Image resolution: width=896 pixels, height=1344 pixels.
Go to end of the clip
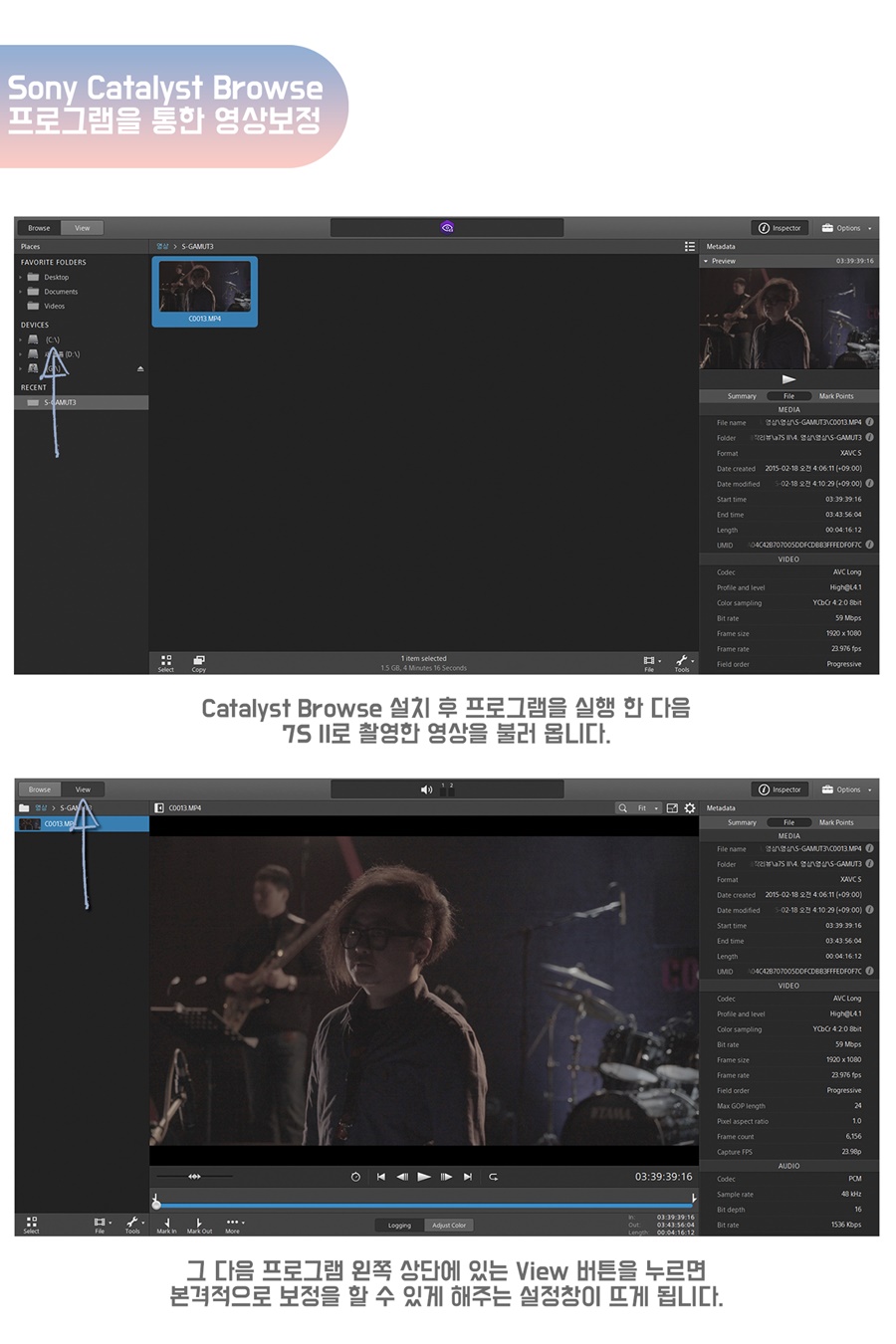(468, 1177)
